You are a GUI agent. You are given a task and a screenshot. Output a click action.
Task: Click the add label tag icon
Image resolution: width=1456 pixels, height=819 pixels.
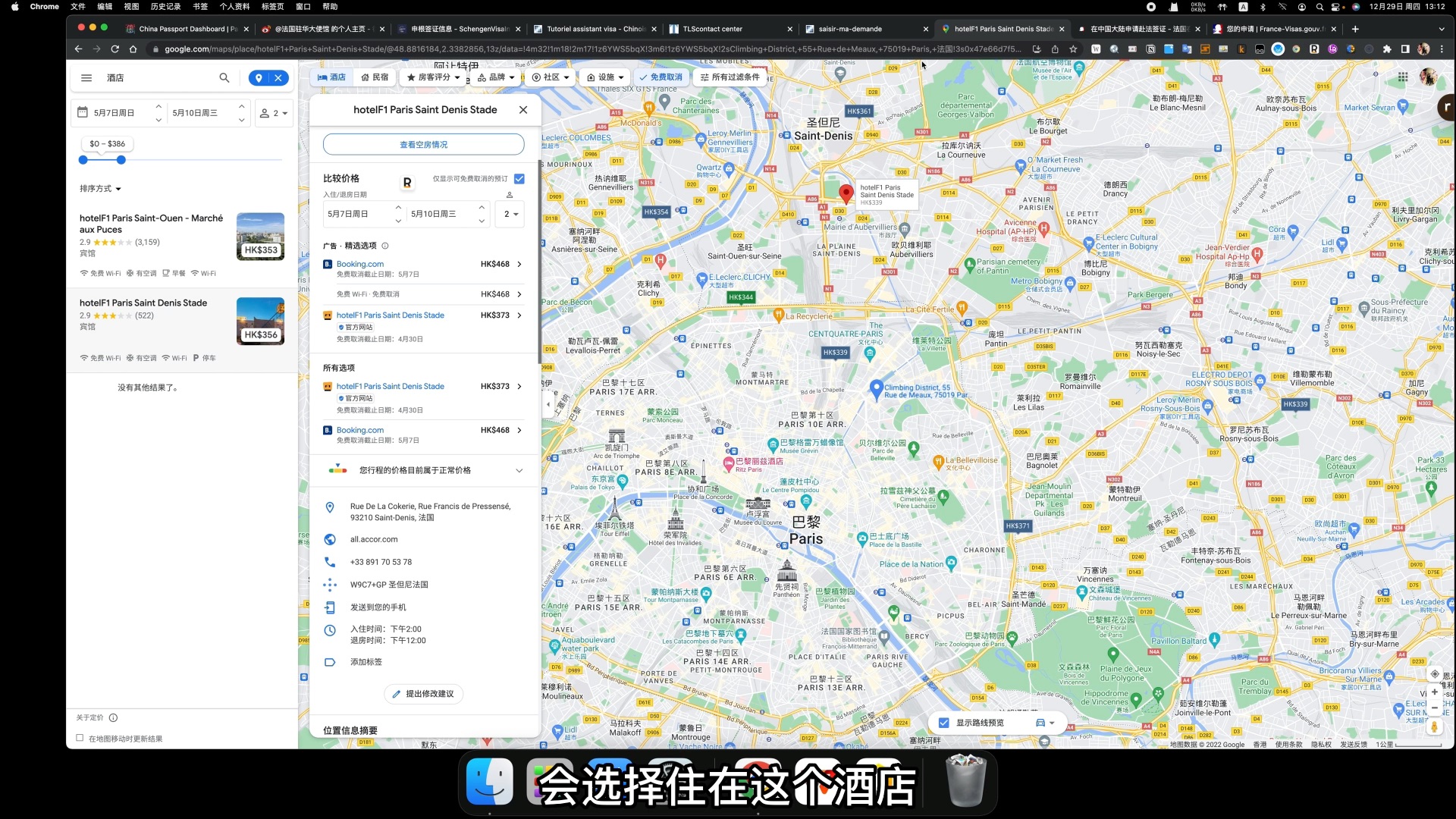coord(330,662)
